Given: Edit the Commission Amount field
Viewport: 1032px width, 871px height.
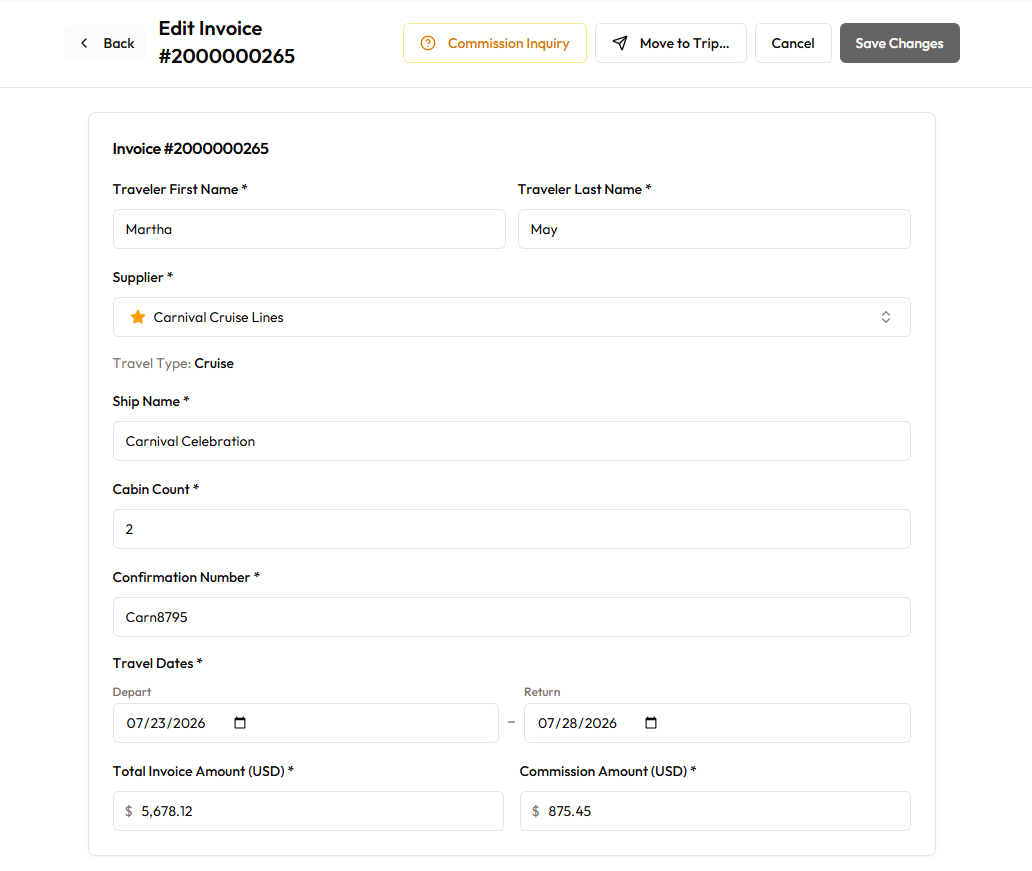Looking at the screenshot, I should pyautogui.click(x=715, y=811).
